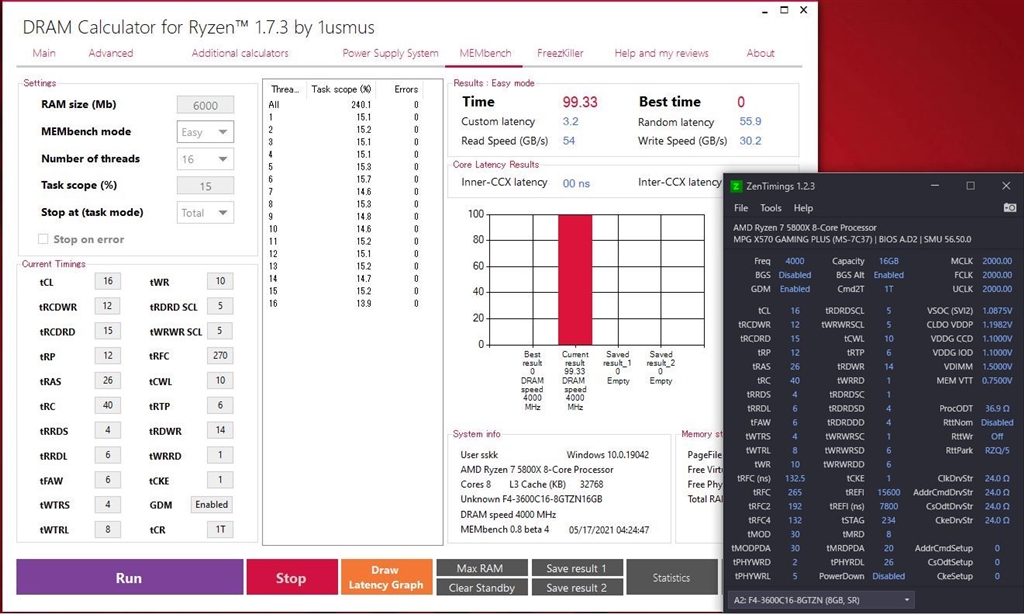1024x614 pixels.
Task: Click the tWR value field
Action: tap(220, 282)
